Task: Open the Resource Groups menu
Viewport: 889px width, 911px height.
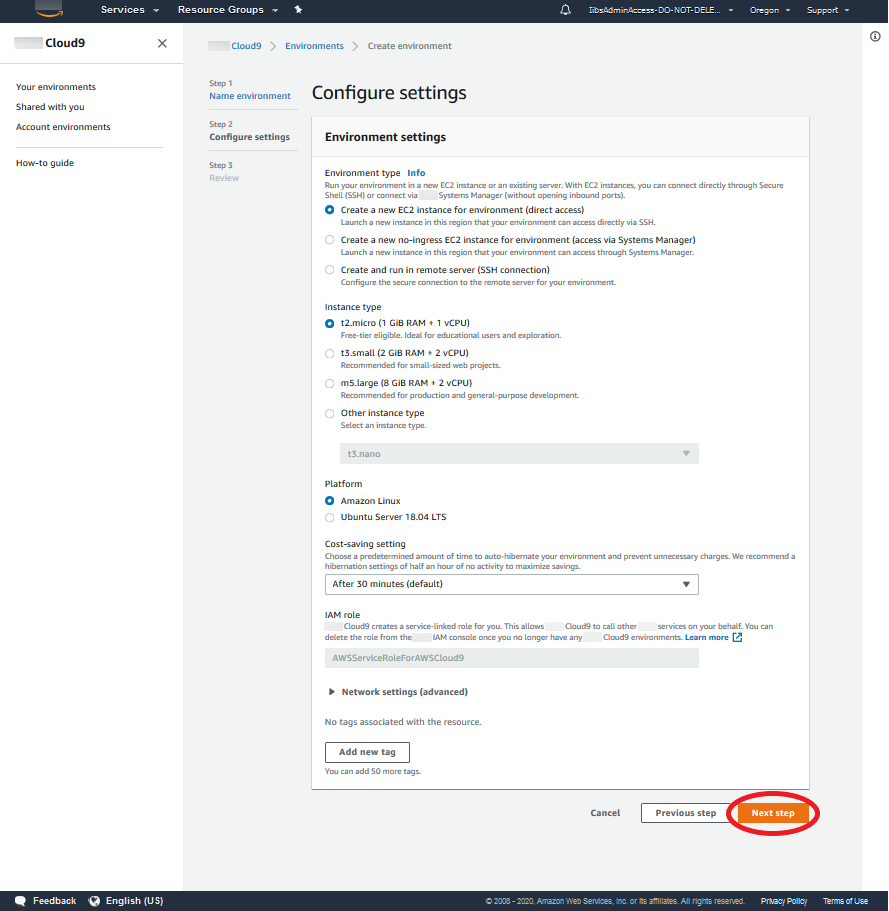Action: (x=227, y=10)
